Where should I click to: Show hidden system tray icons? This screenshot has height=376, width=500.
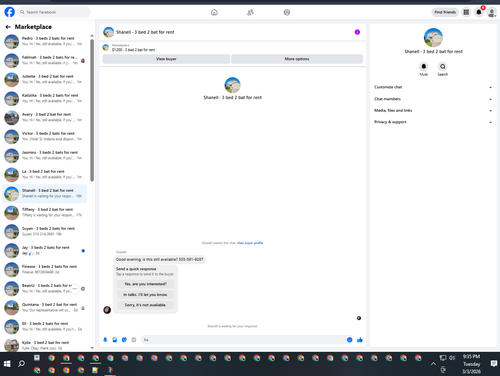433,364
